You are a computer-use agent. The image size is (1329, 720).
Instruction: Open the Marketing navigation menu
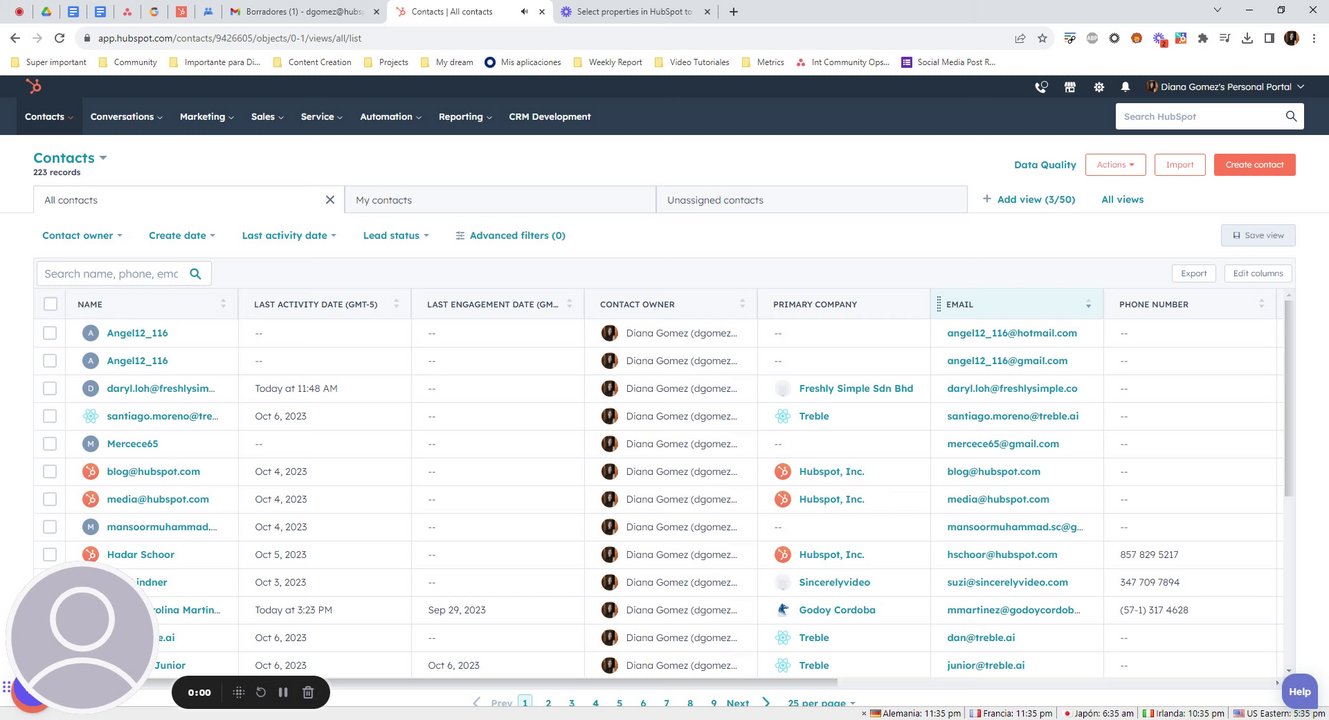[207, 117]
